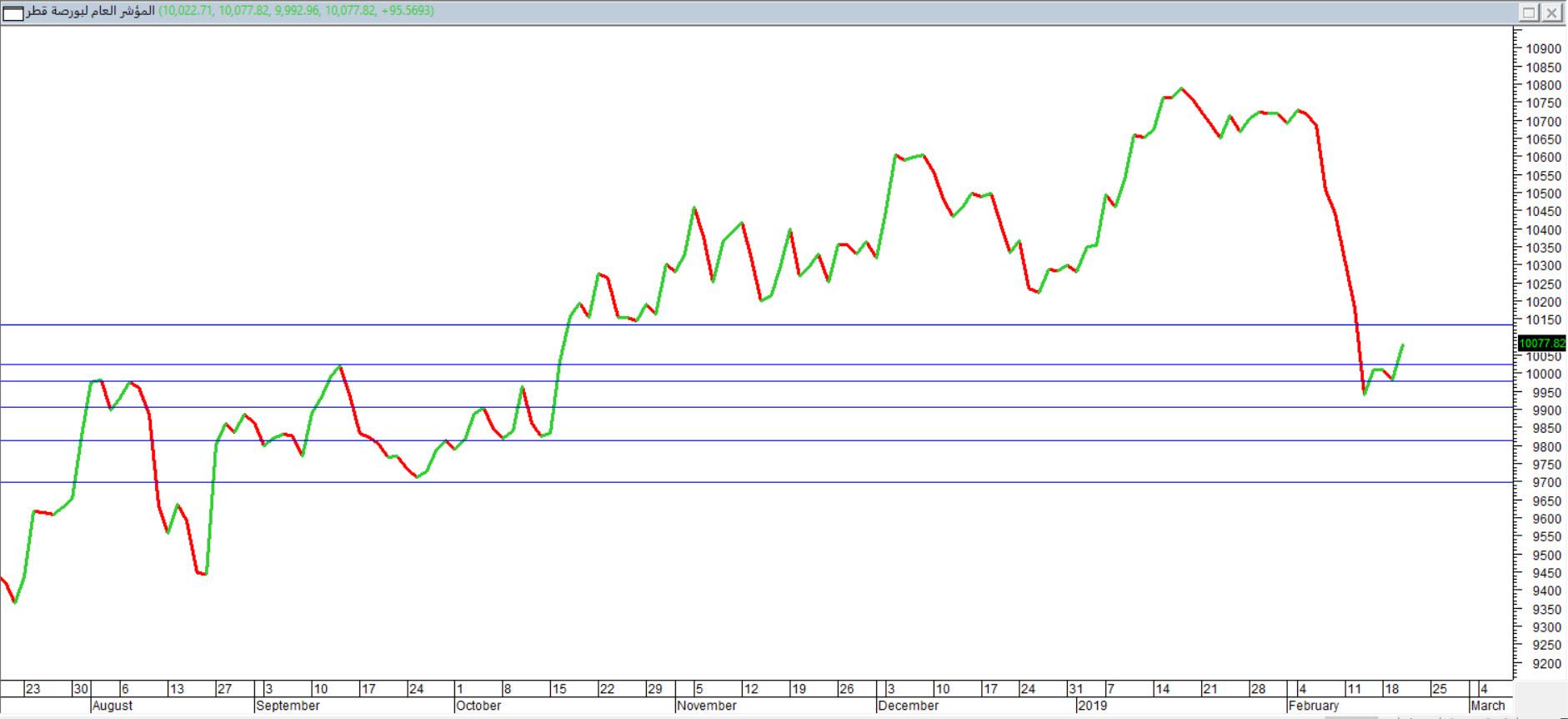Select the blue horizontal line near 10150
This screenshot has height=719, width=1568.
(x=755, y=324)
